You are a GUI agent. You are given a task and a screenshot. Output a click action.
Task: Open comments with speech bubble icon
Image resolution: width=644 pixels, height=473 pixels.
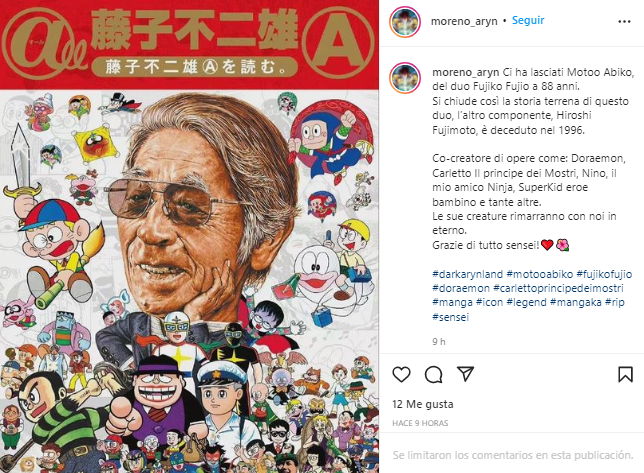(433, 374)
